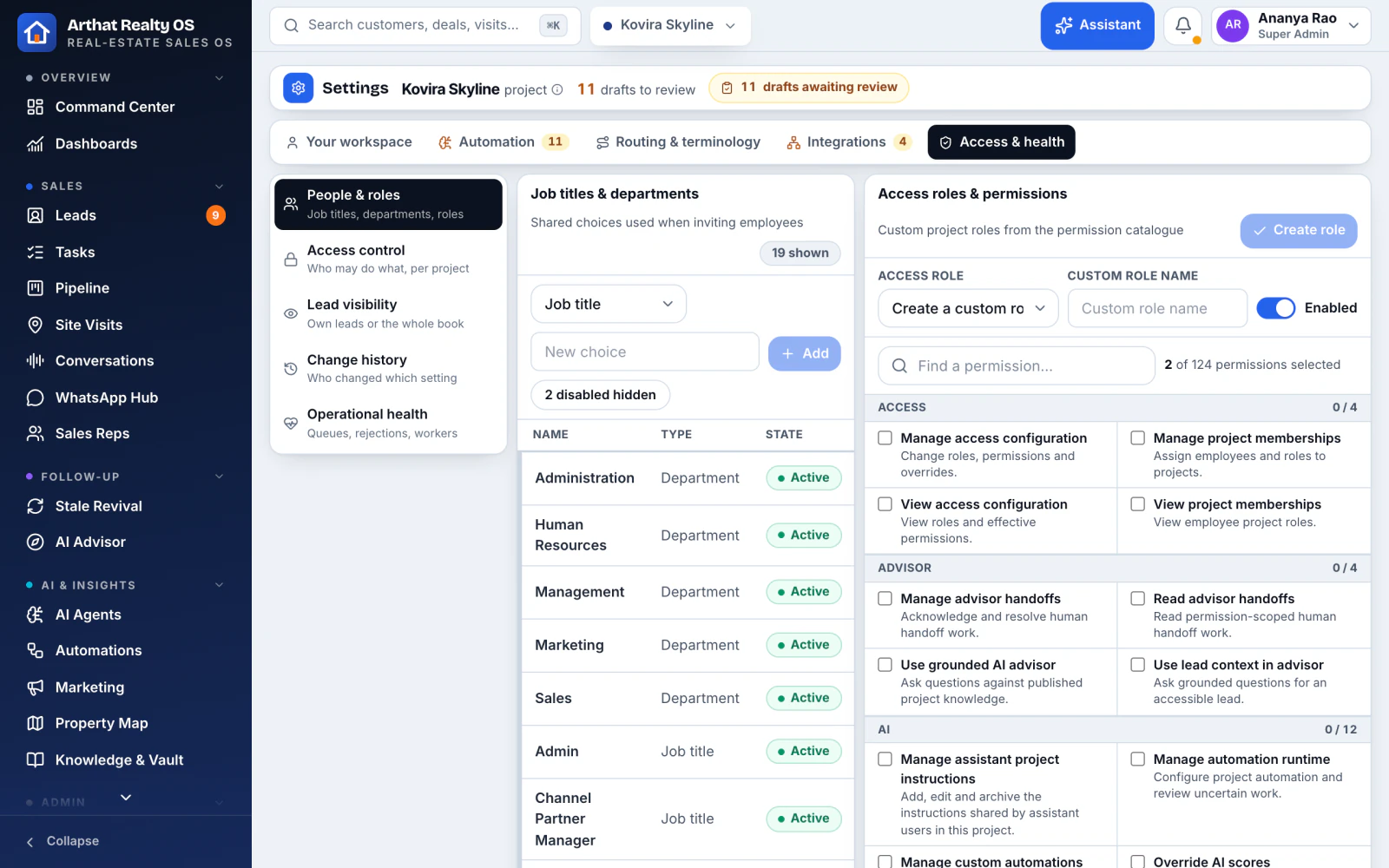Click the New choice input
The height and width of the screenshot is (868, 1389).
tap(645, 352)
